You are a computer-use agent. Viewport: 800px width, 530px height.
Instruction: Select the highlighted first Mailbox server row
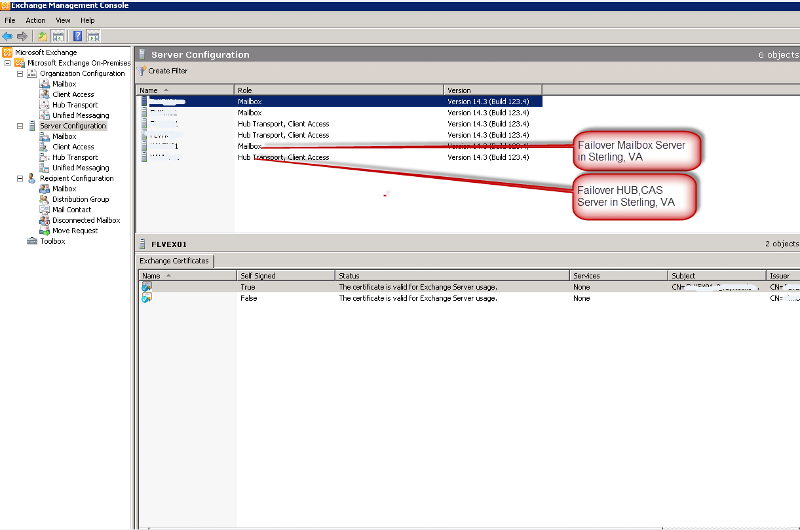click(x=340, y=101)
